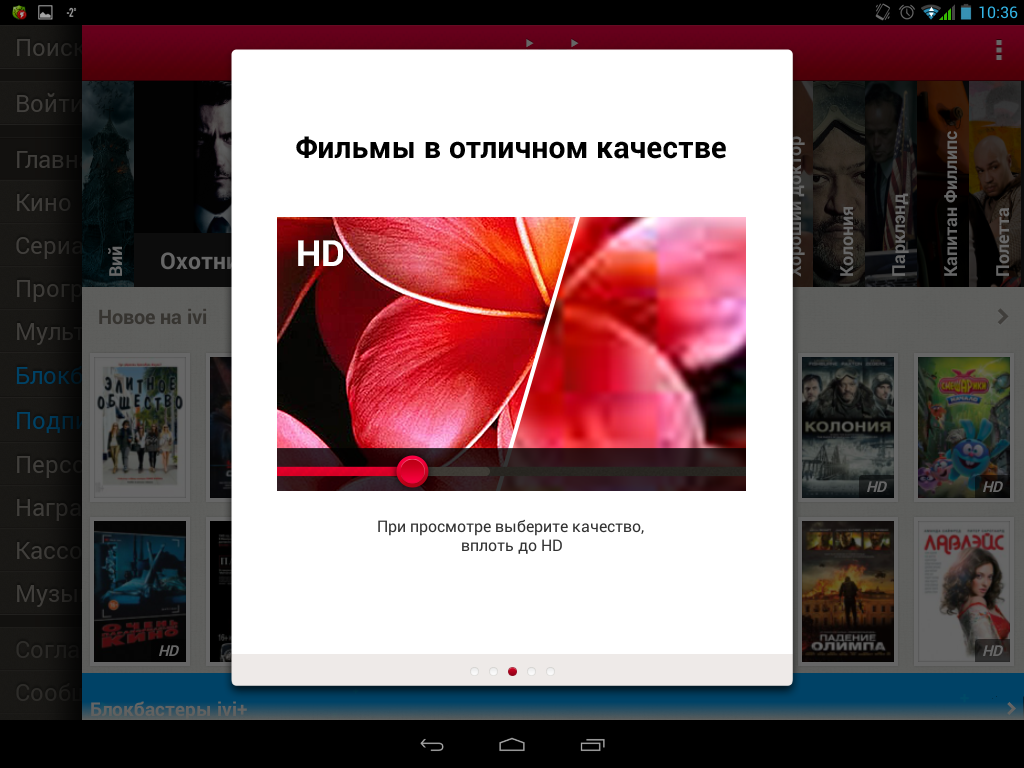Tap the battery indicator icon
The width and height of the screenshot is (1024, 768).
[x=965, y=13]
